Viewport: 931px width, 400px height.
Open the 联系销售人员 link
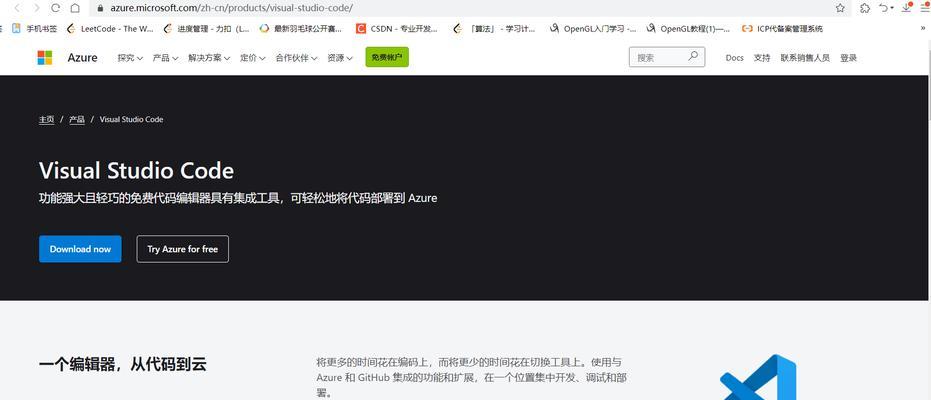(805, 58)
